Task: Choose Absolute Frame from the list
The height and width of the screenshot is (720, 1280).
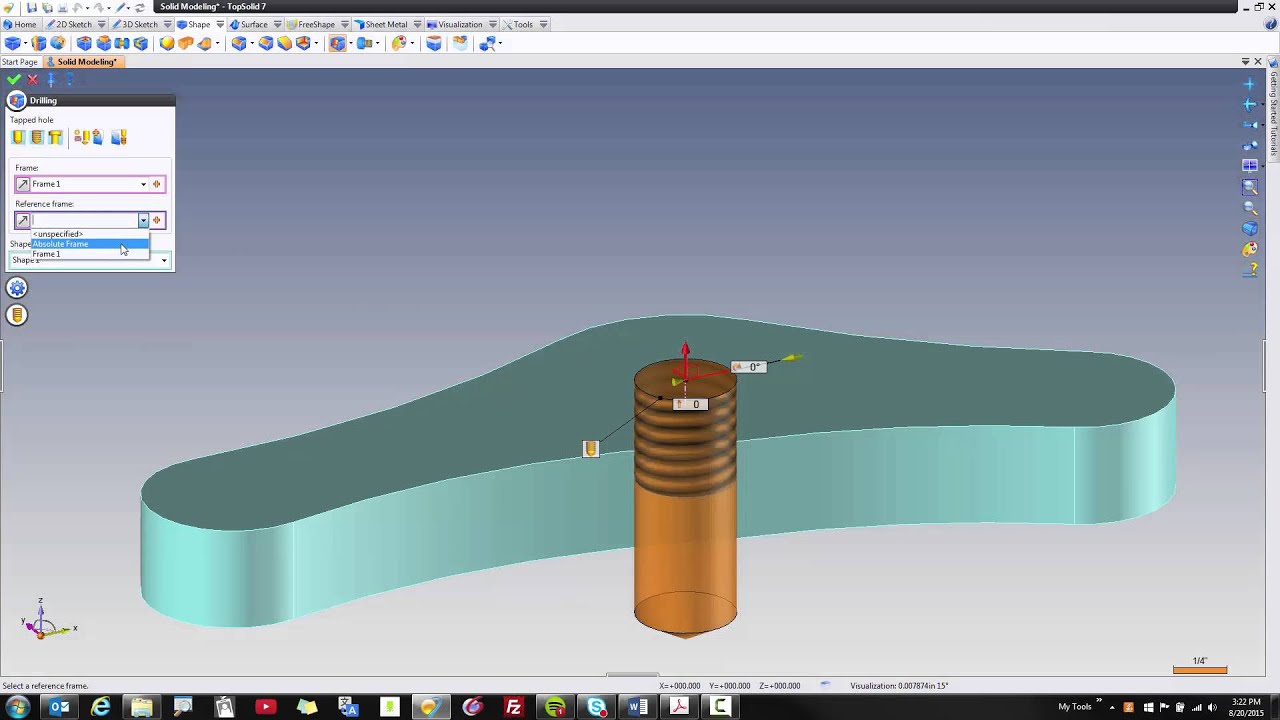Action: coord(90,244)
